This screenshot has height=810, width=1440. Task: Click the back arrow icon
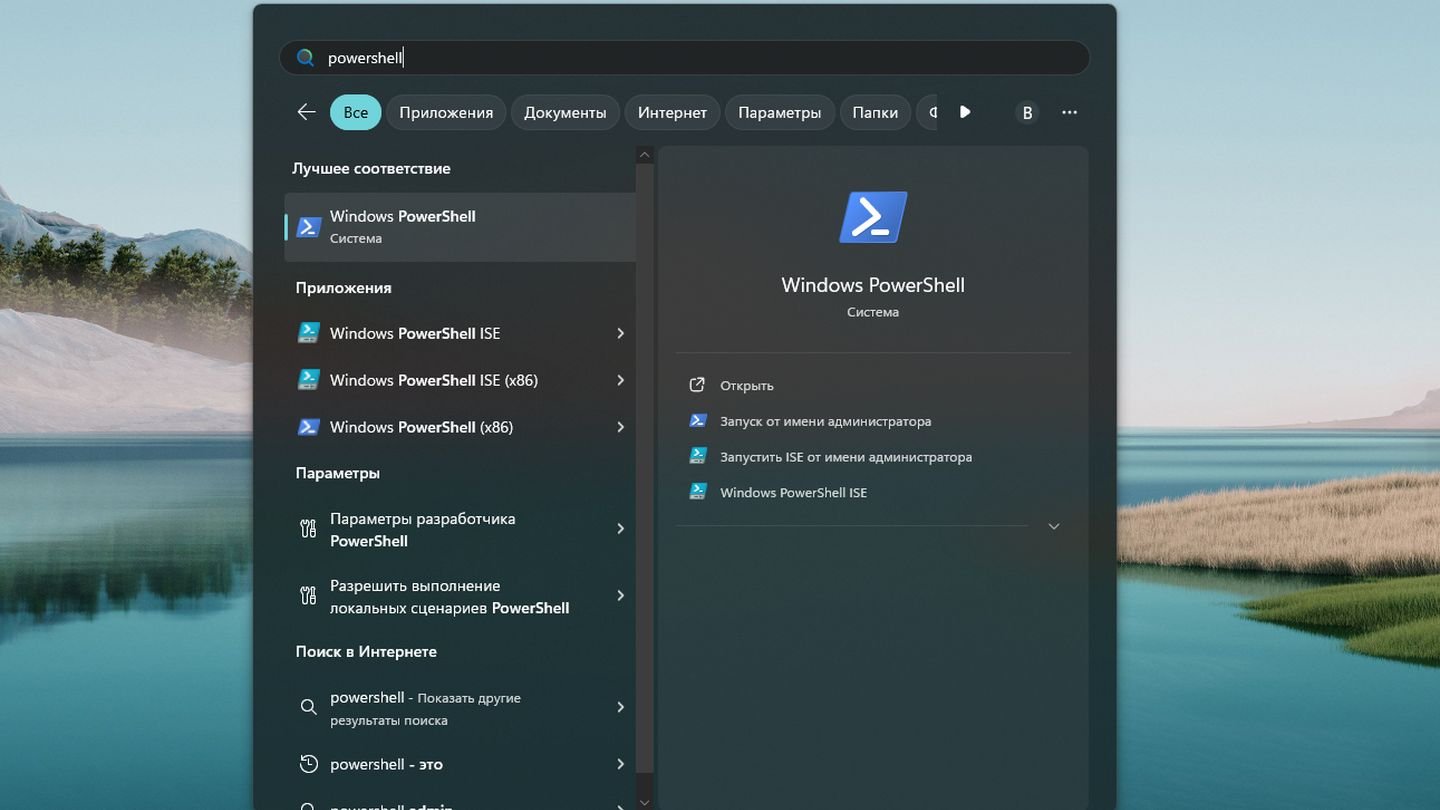point(306,112)
